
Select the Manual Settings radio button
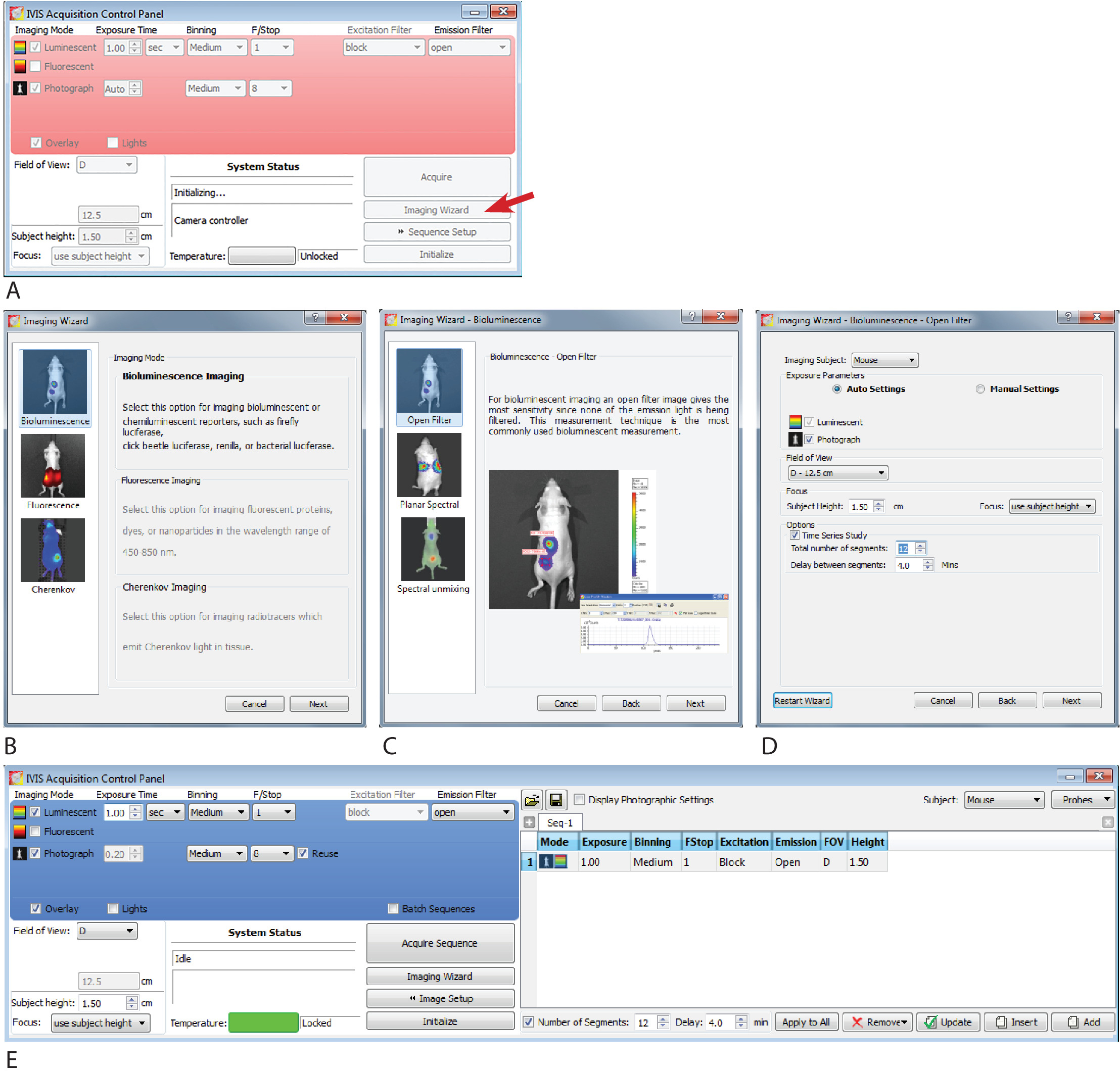click(x=980, y=389)
